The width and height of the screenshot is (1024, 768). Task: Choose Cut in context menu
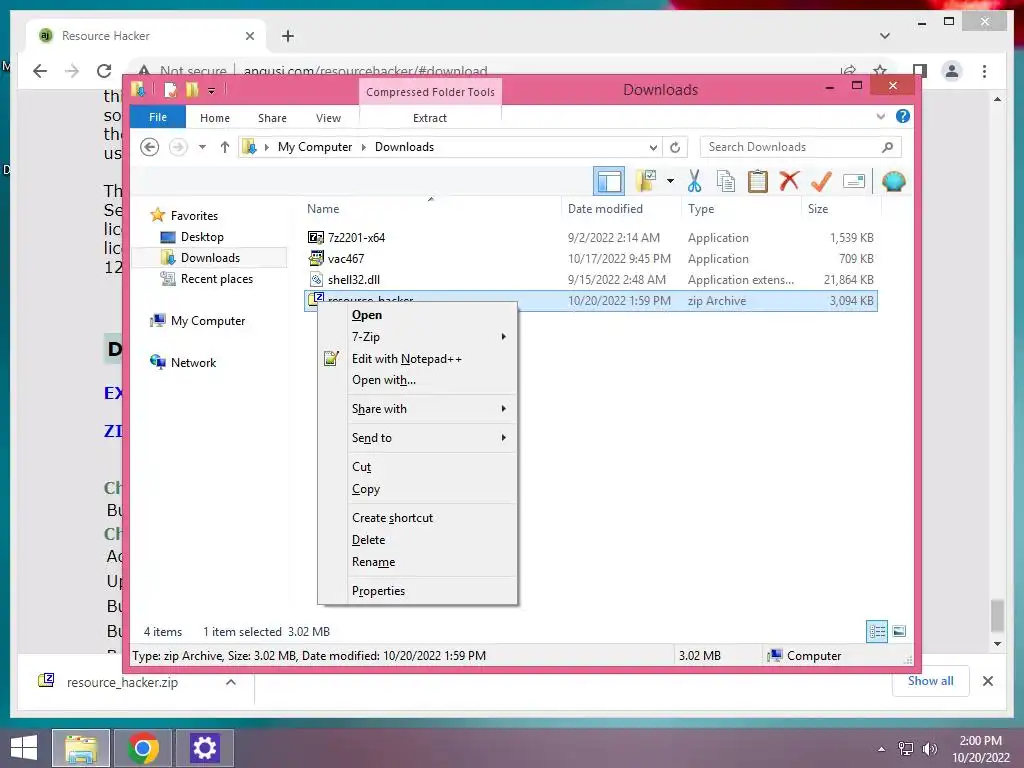pos(417,467)
